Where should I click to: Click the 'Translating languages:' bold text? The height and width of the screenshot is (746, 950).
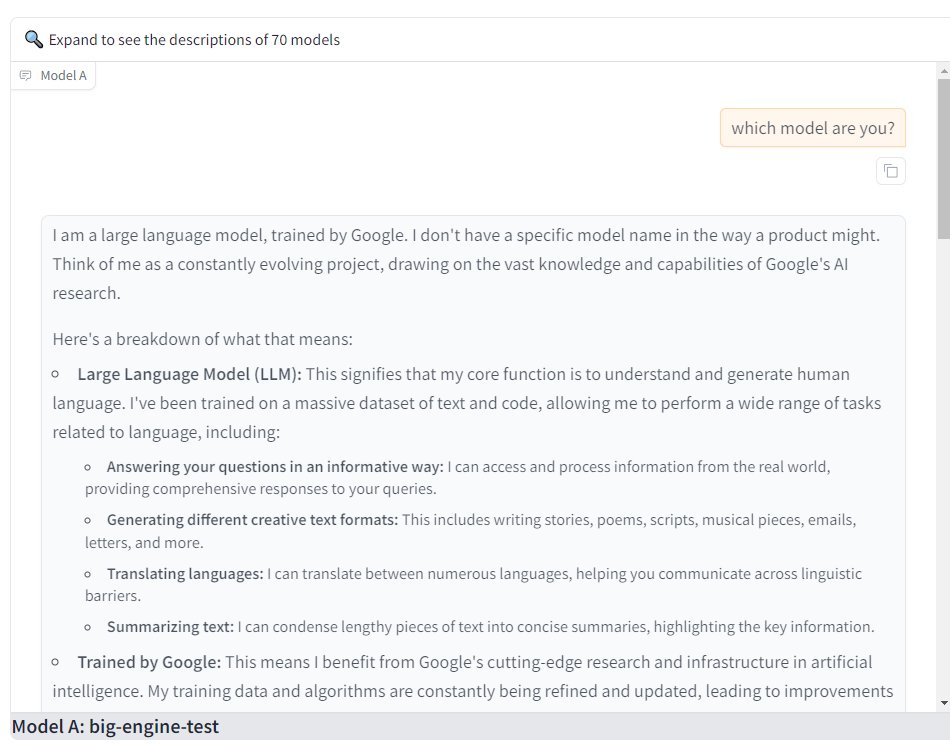click(185, 573)
